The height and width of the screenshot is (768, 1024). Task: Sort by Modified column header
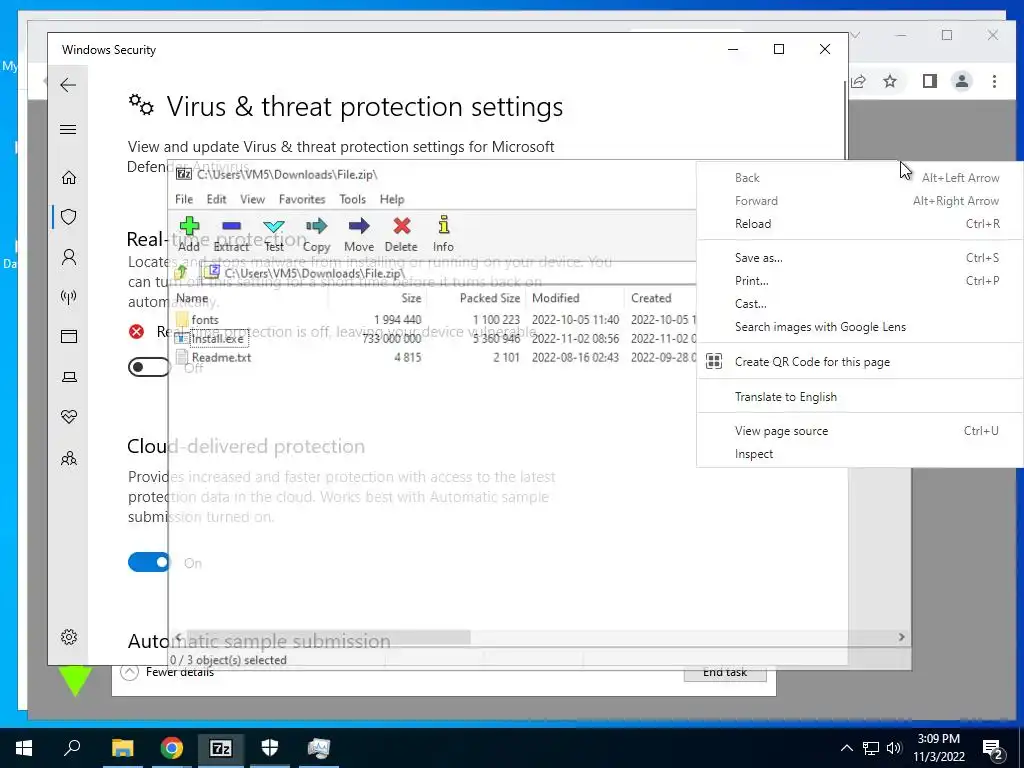click(x=575, y=298)
